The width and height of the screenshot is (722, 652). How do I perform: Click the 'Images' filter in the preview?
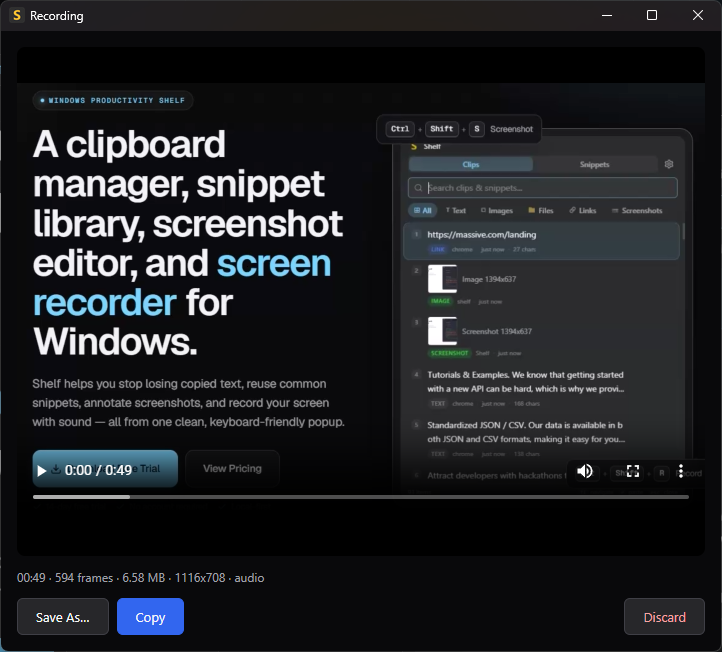click(497, 210)
